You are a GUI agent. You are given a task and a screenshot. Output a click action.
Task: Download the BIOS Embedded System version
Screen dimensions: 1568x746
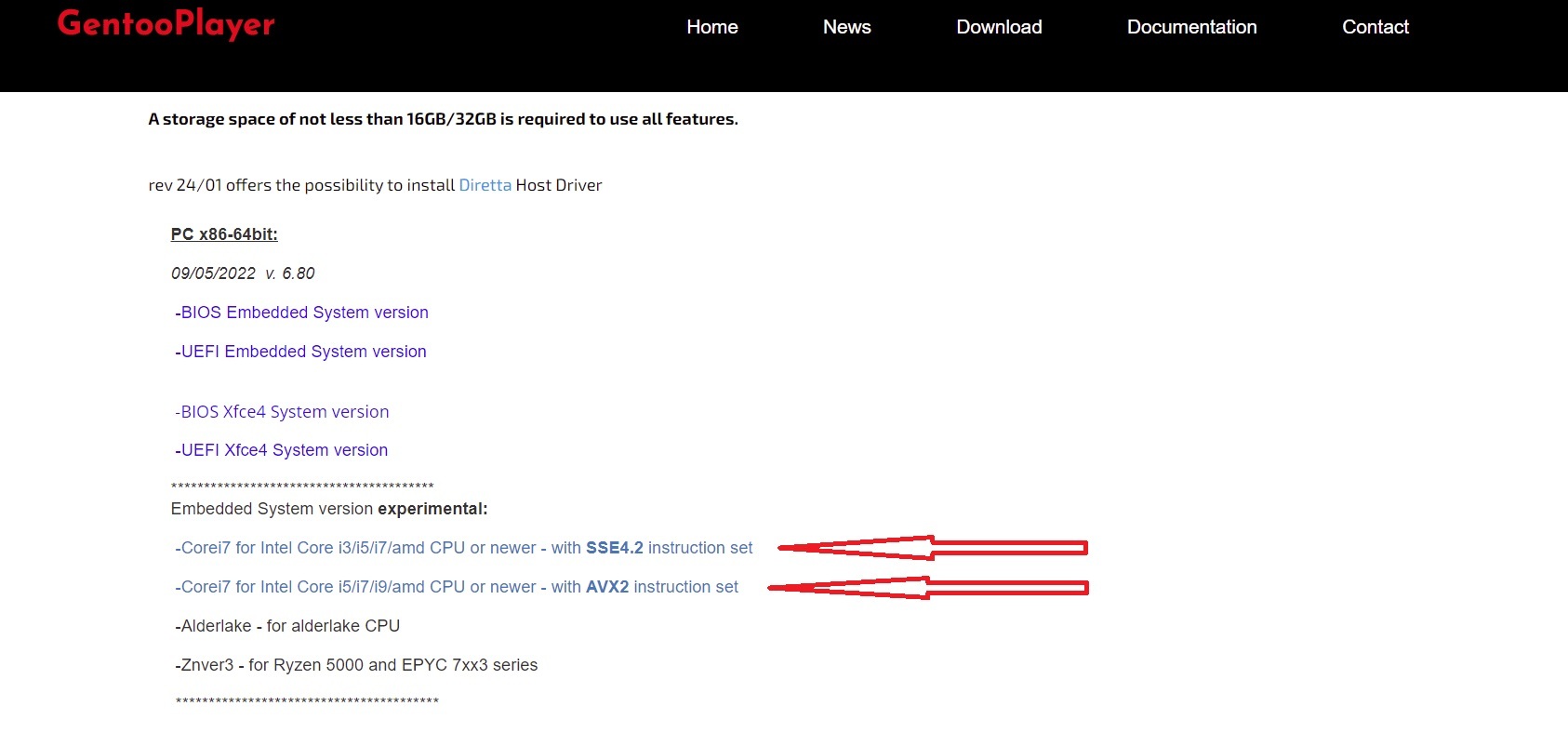pyautogui.click(x=302, y=313)
